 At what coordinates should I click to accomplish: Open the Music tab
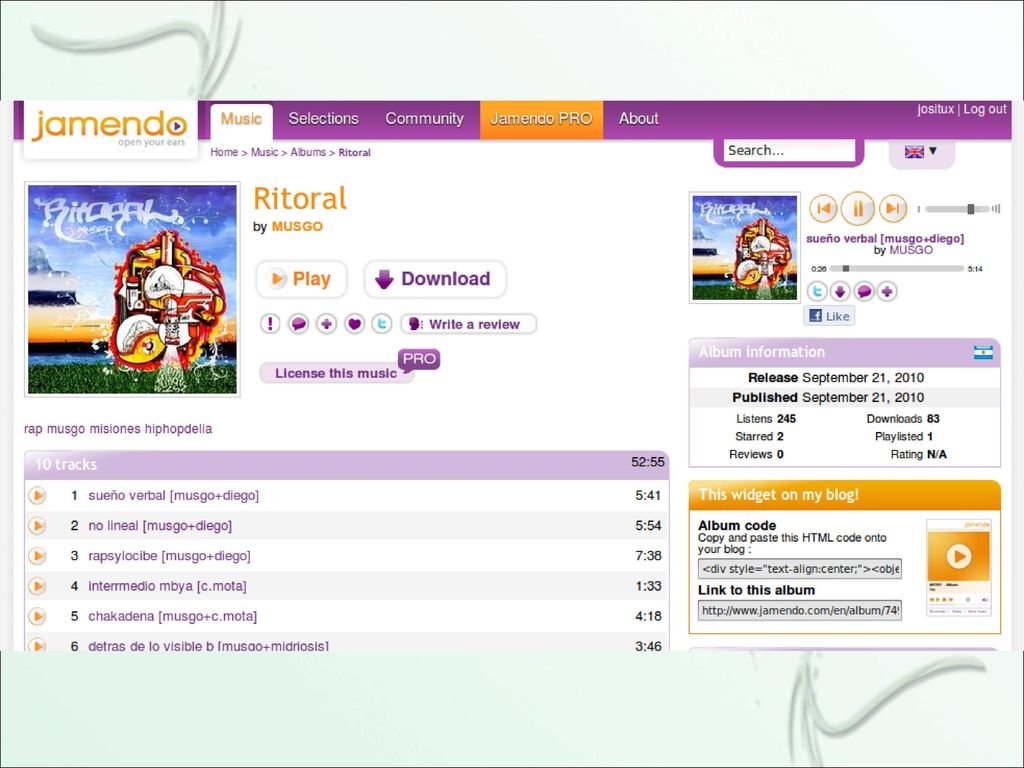coord(241,119)
